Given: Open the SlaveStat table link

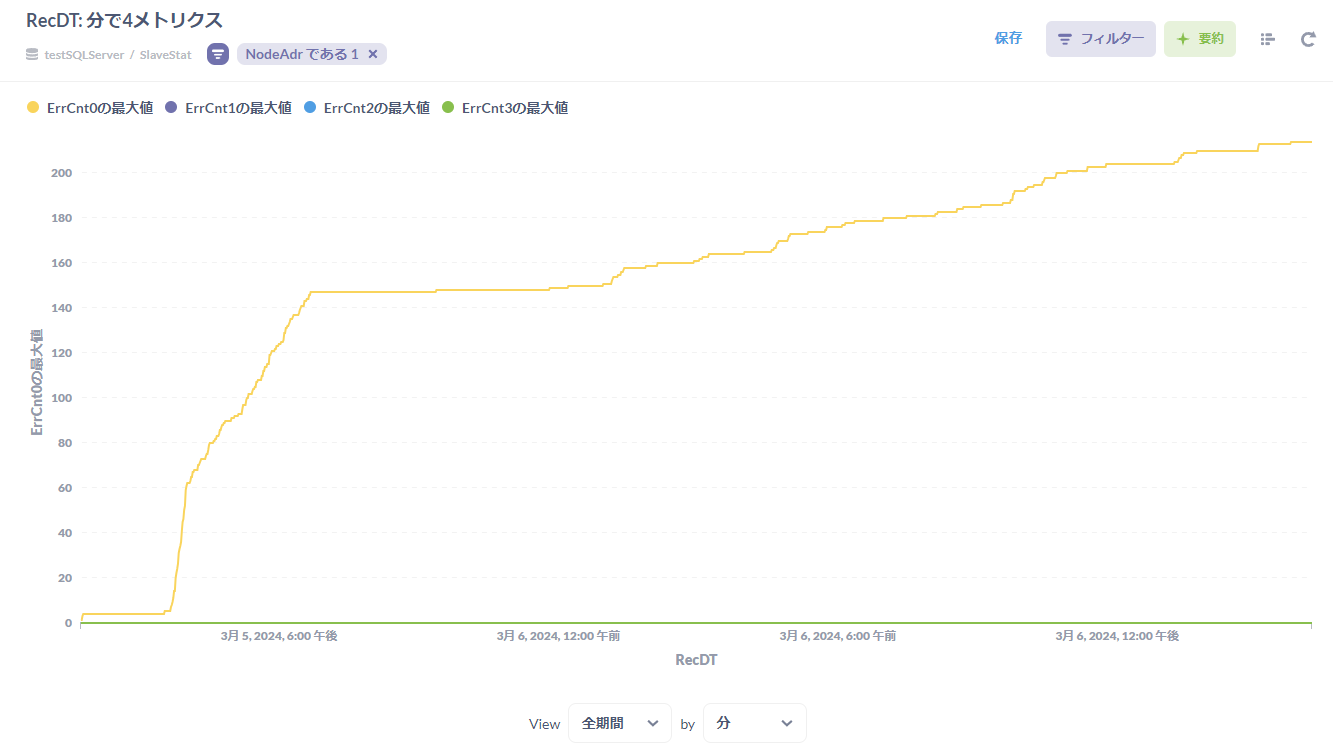Looking at the screenshot, I should [165, 55].
